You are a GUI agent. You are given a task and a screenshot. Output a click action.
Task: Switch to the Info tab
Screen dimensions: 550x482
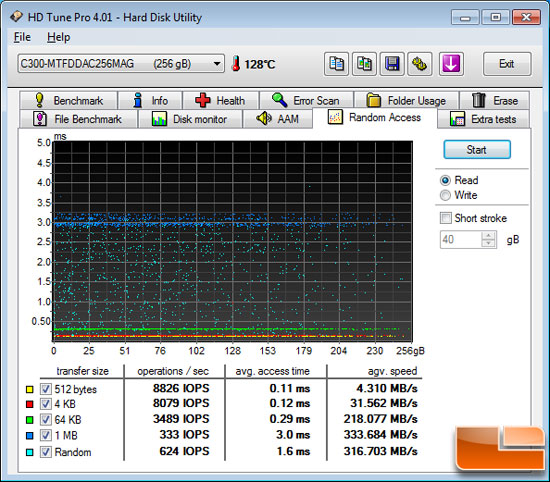tap(150, 100)
